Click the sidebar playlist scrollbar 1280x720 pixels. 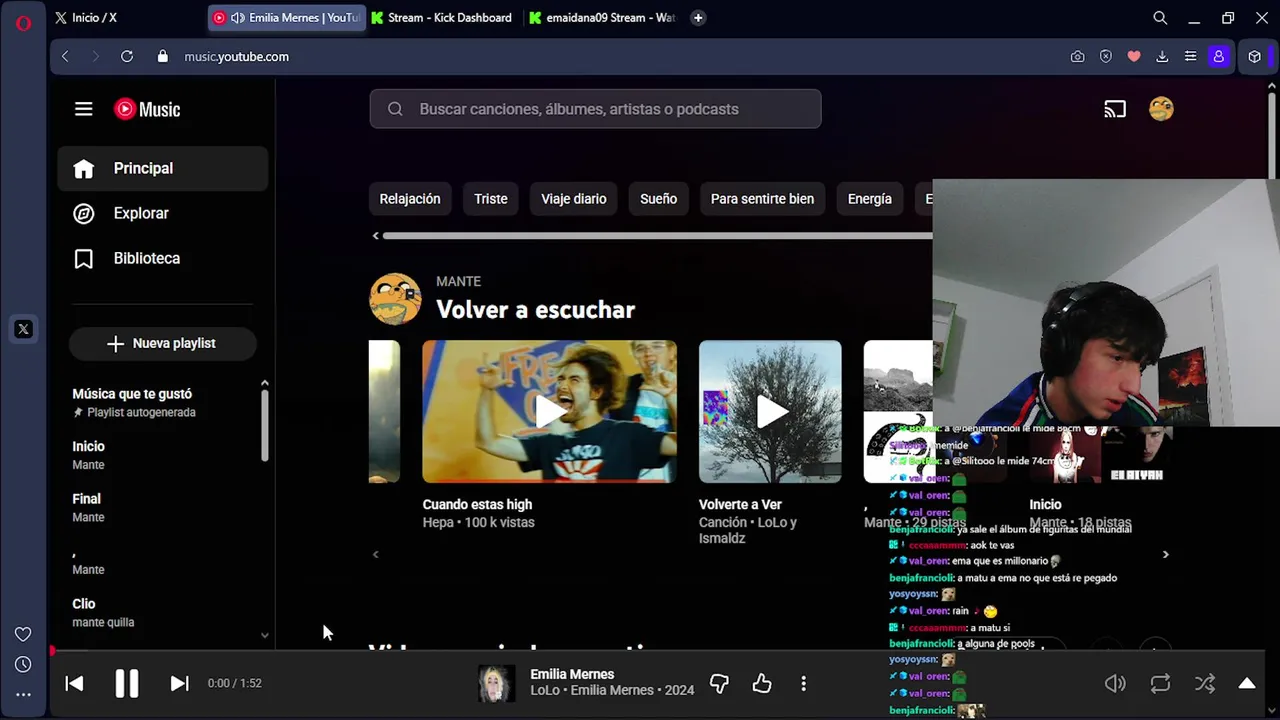265,425
